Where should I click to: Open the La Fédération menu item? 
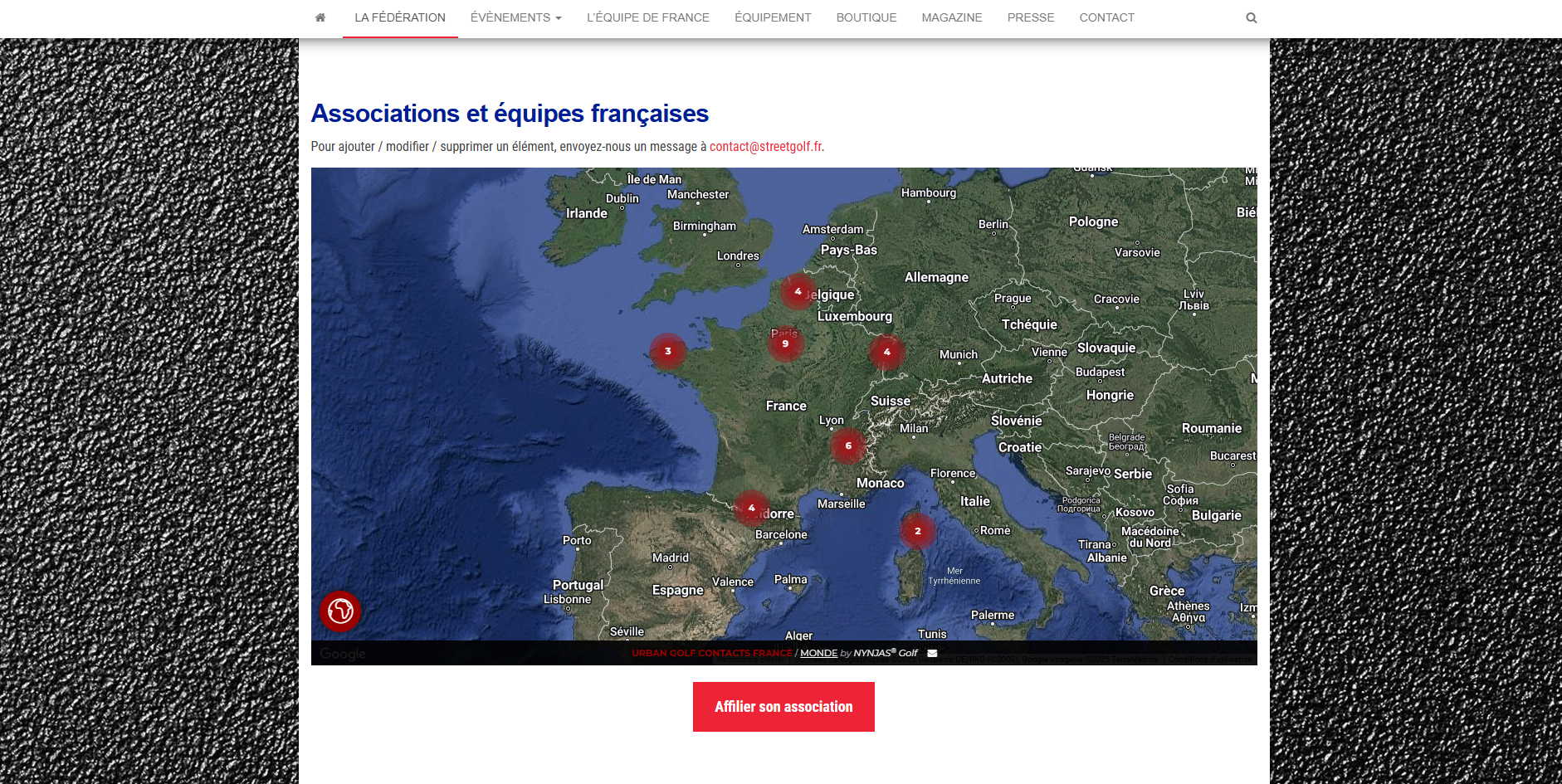(x=400, y=17)
